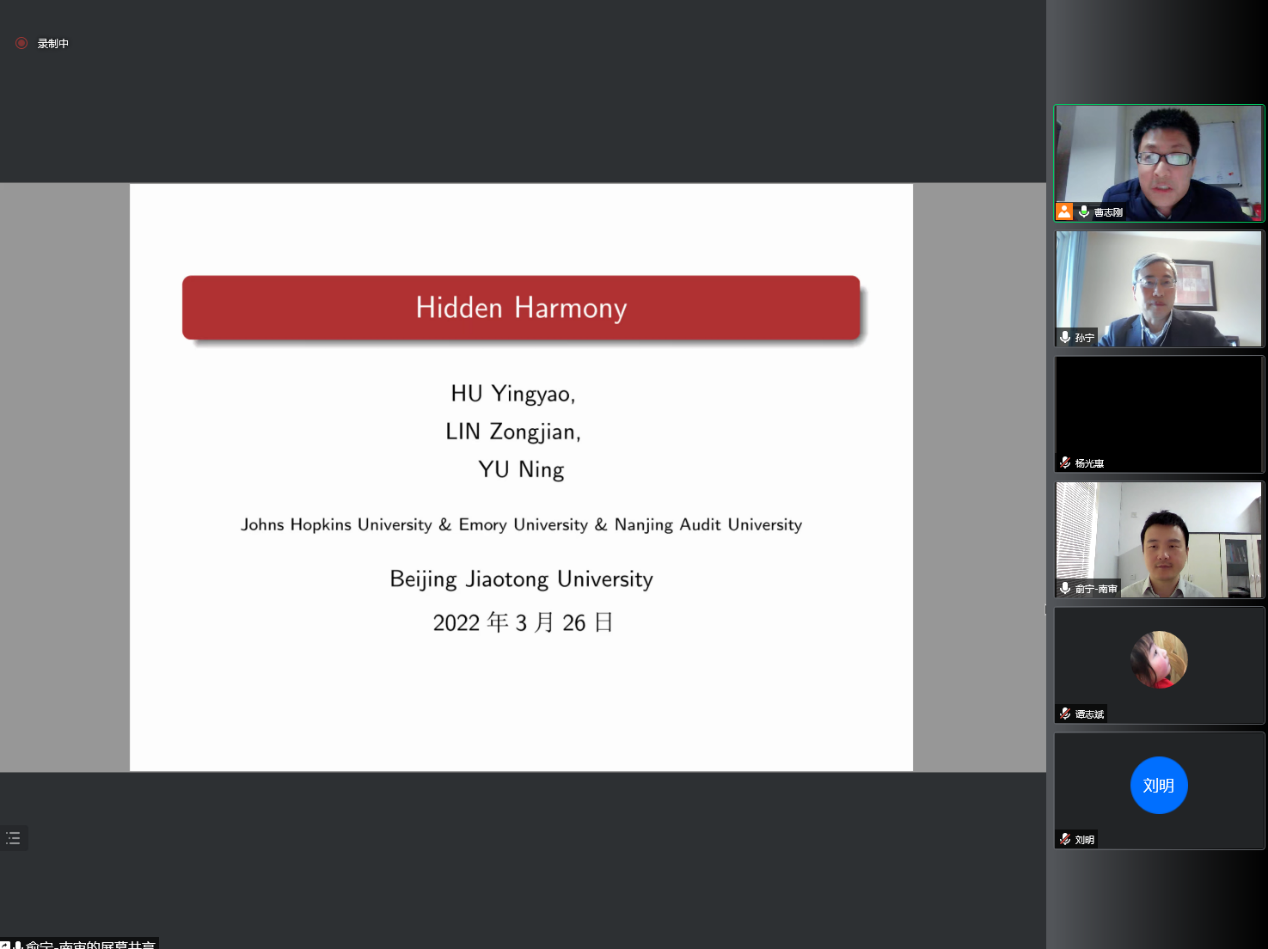
Task: Click the Hidden Harmony slide title
Action: click(x=521, y=307)
